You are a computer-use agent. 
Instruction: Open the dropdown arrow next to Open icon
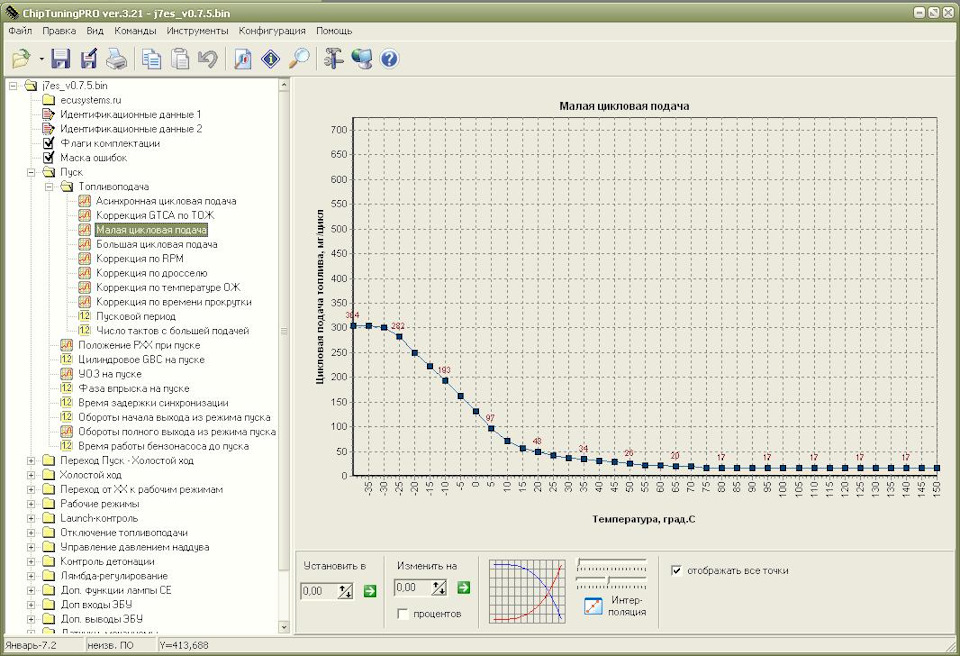(42, 59)
